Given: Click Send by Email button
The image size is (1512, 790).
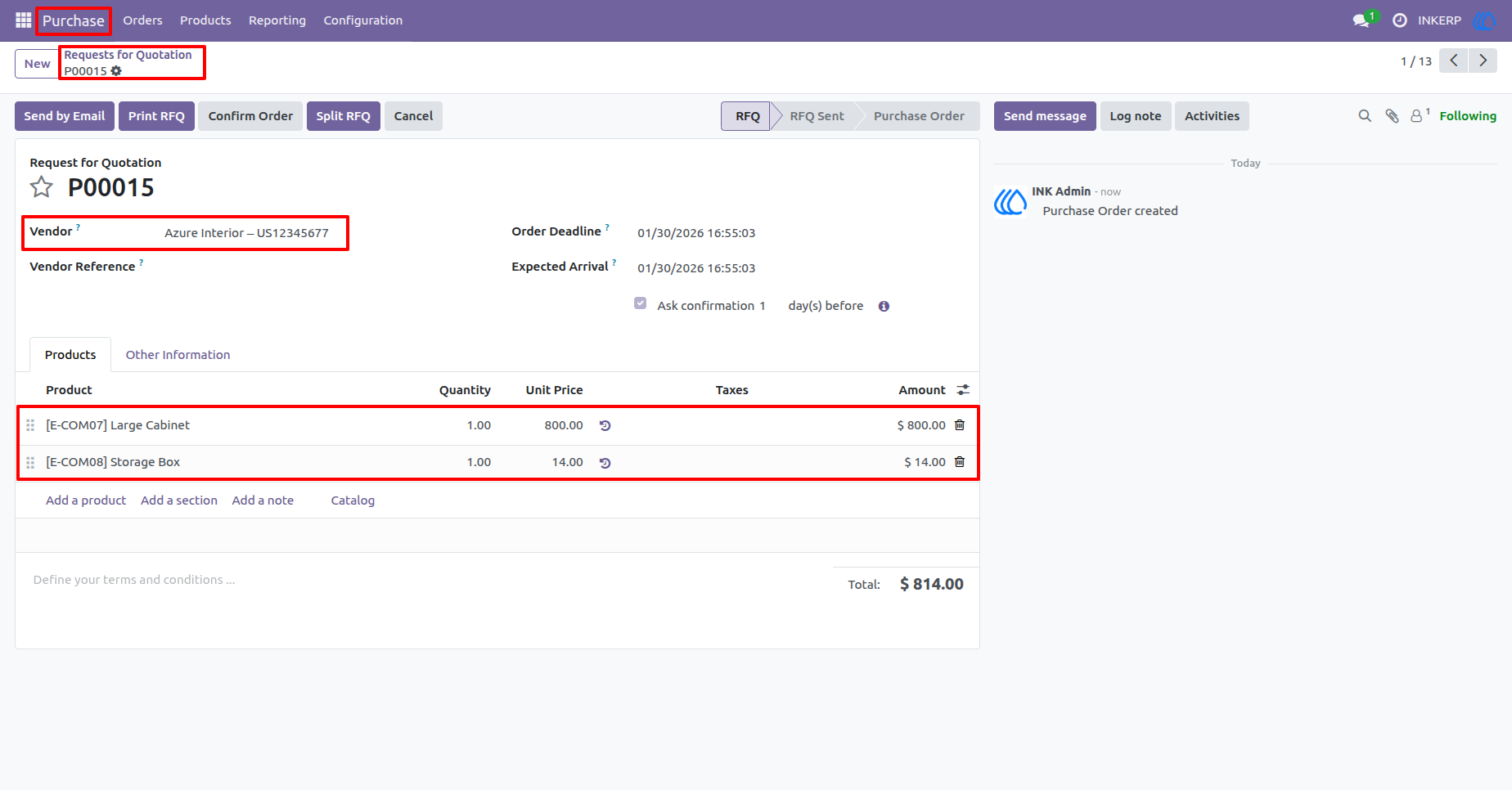Looking at the screenshot, I should click(65, 116).
